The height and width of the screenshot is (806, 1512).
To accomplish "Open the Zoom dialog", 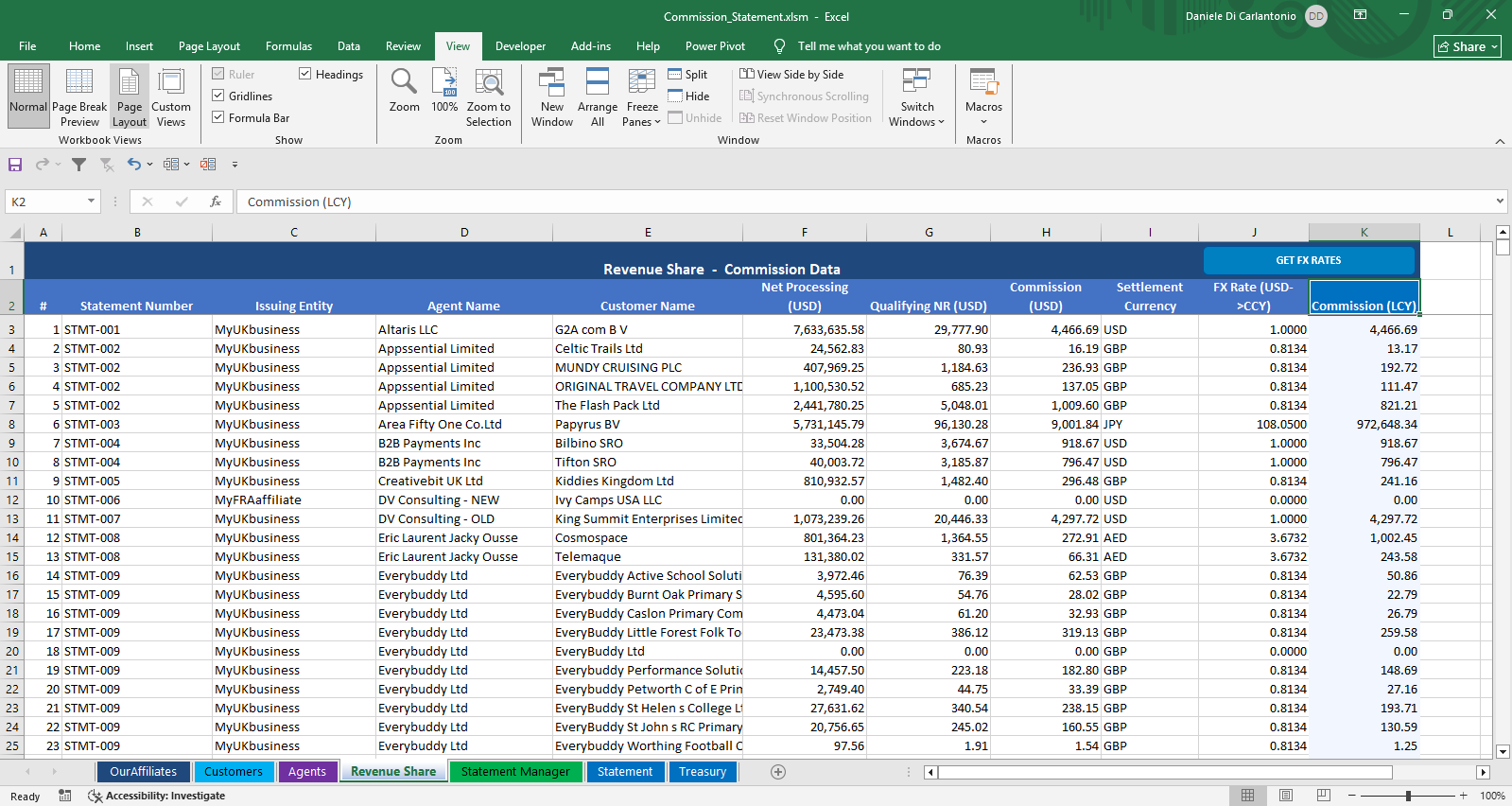I will click(x=405, y=90).
